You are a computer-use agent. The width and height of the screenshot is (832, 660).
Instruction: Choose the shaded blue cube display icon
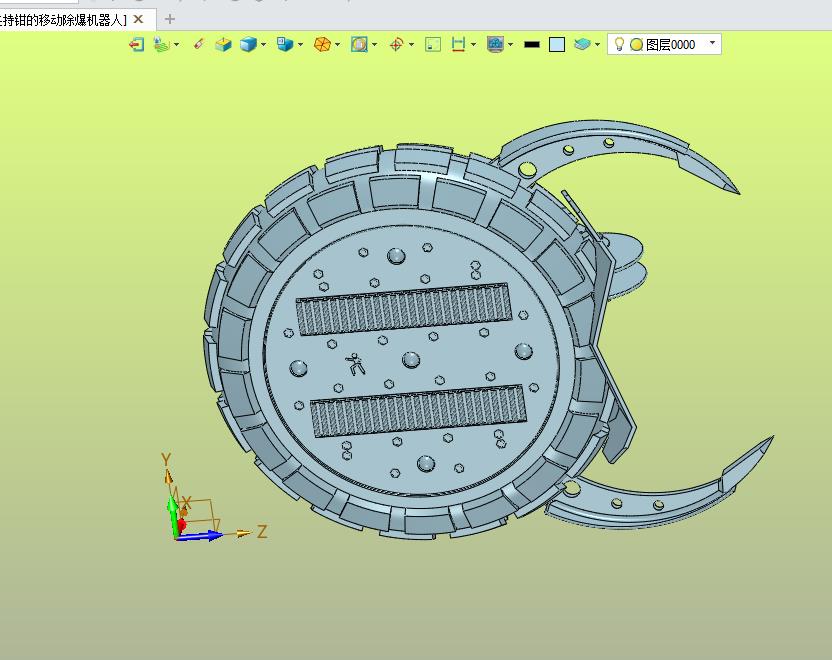[x=248, y=45]
